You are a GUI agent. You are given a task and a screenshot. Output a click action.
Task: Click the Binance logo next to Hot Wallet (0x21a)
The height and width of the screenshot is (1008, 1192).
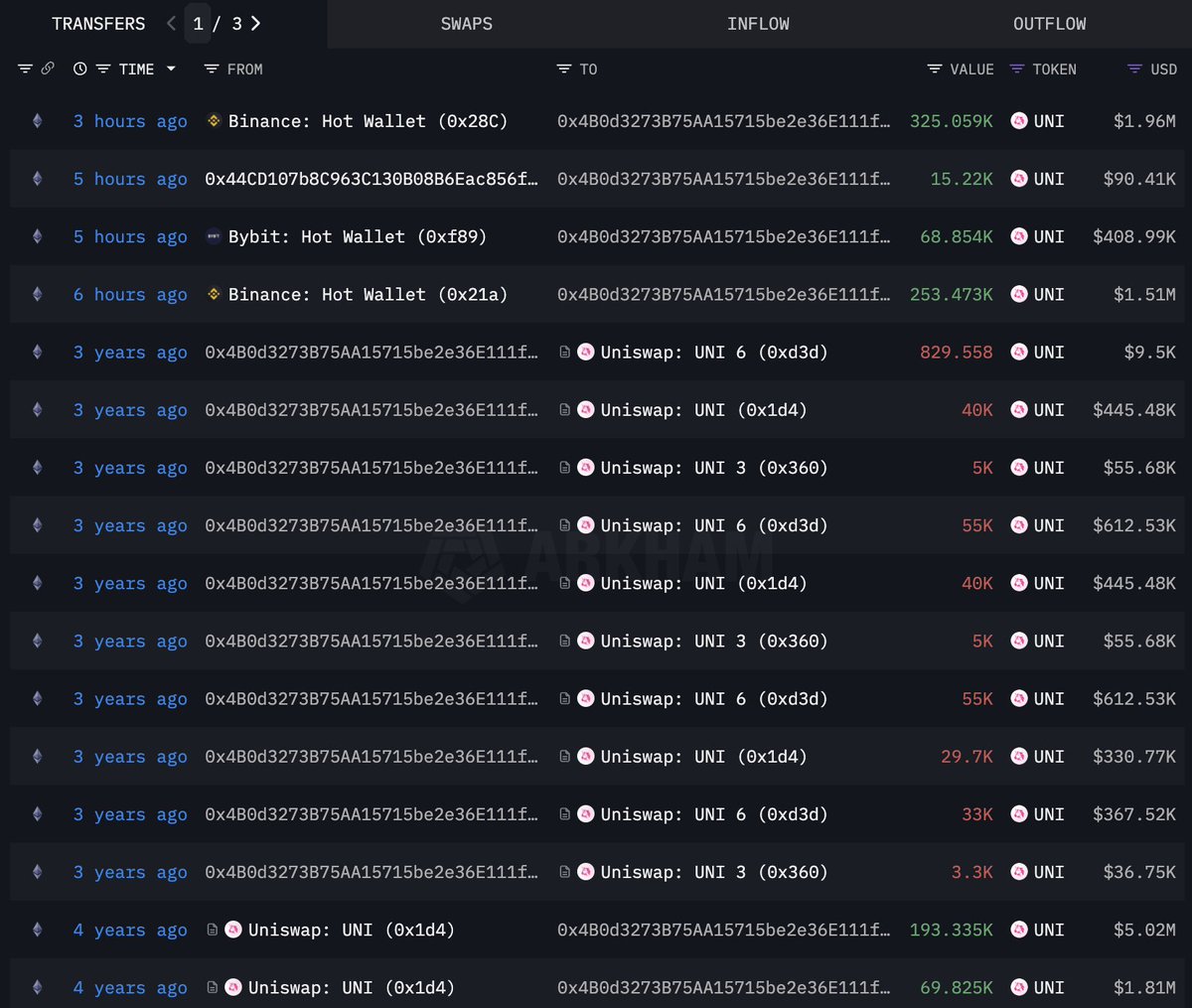pyautogui.click(x=214, y=295)
